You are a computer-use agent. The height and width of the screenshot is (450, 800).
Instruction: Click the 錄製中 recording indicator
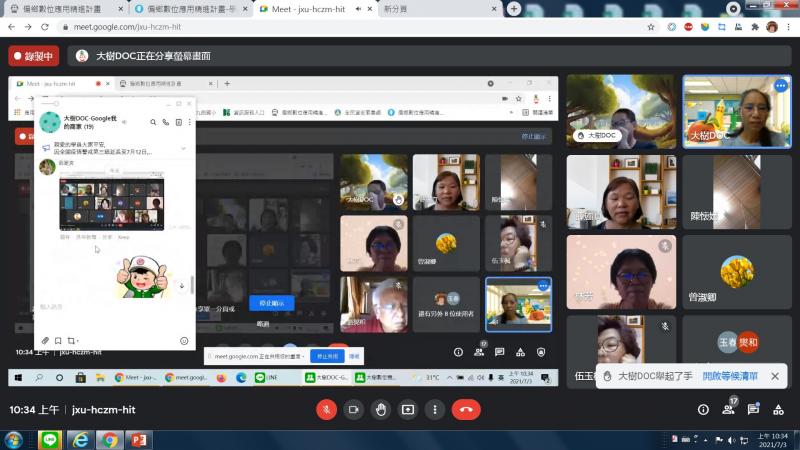(x=34, y=56)
